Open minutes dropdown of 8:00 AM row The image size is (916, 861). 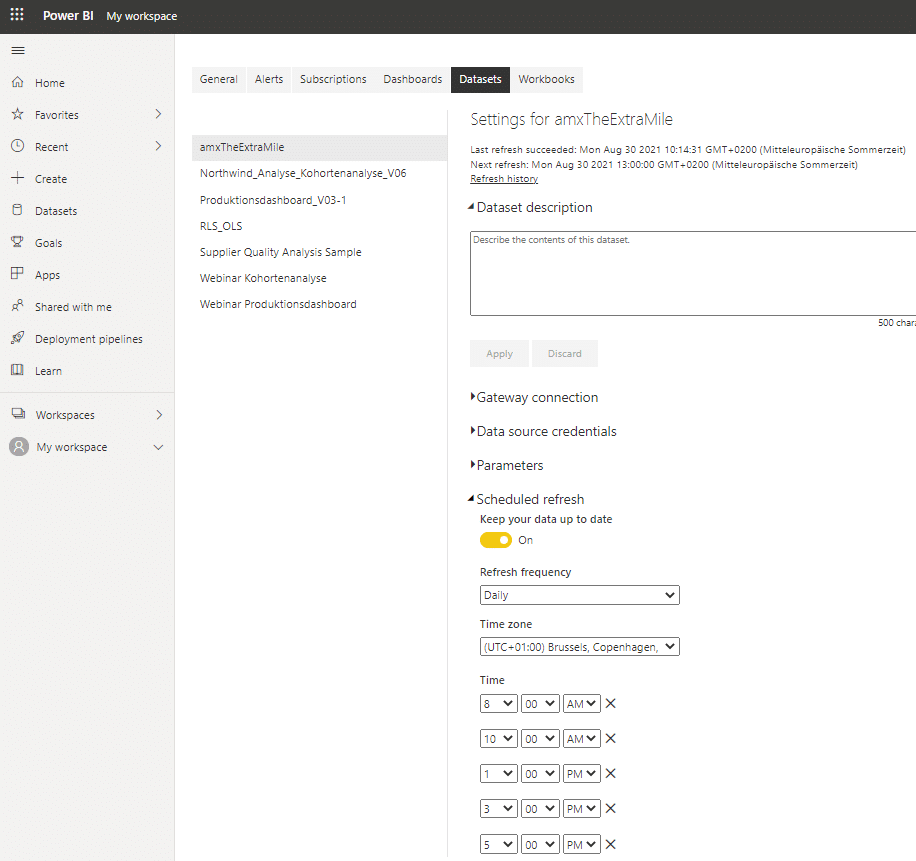tap(540, 704)
